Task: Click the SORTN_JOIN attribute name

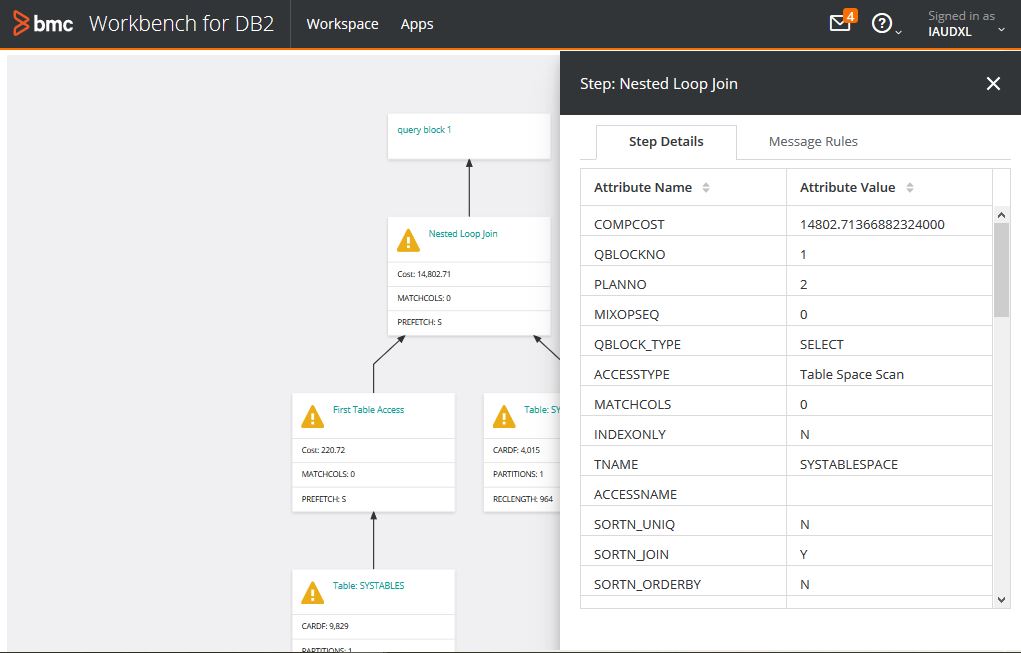Action: point(631,554)
